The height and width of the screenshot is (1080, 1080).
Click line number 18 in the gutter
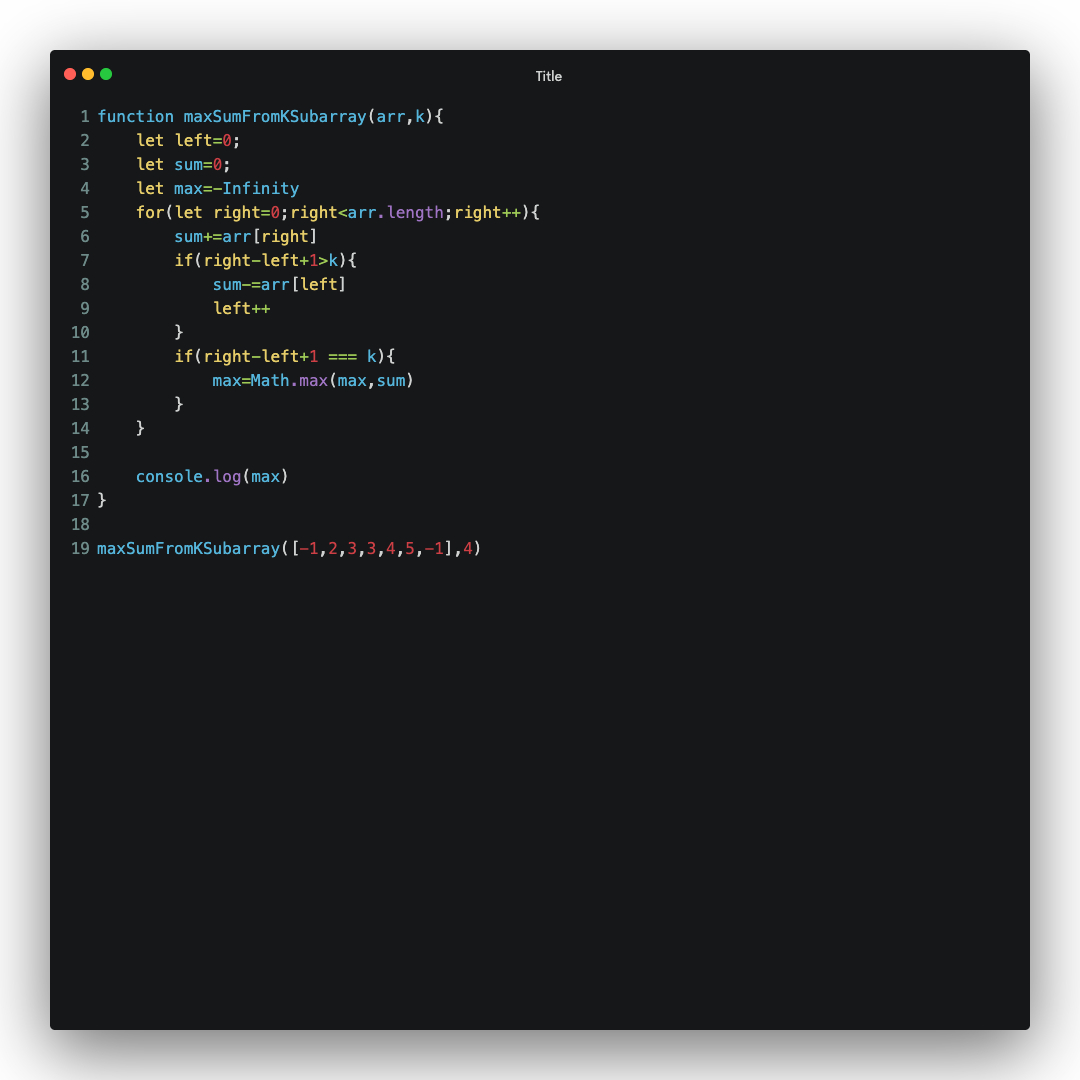81,525
